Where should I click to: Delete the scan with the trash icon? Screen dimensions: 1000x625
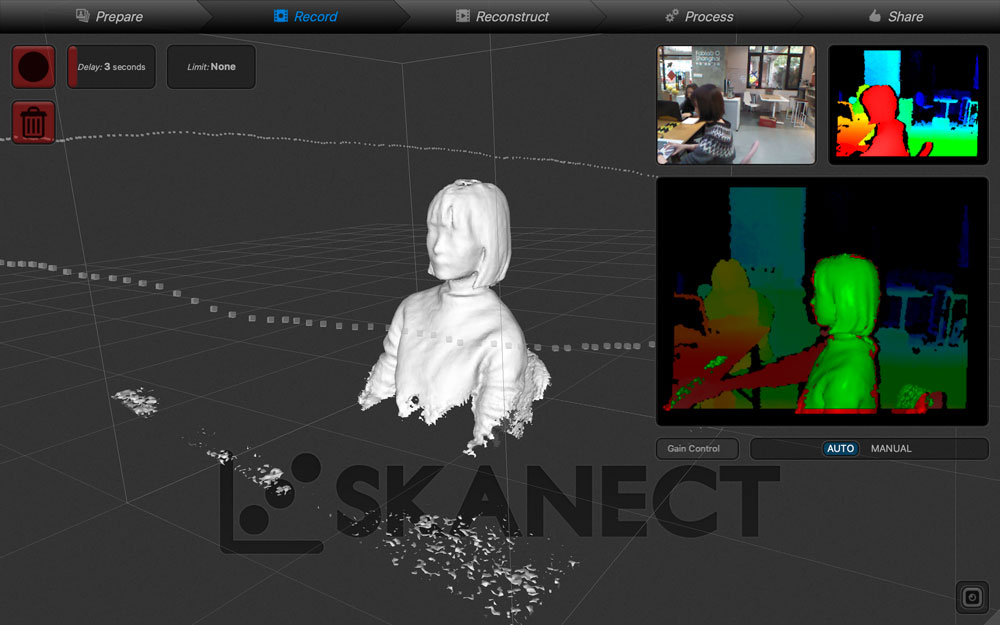pos(33,122)
